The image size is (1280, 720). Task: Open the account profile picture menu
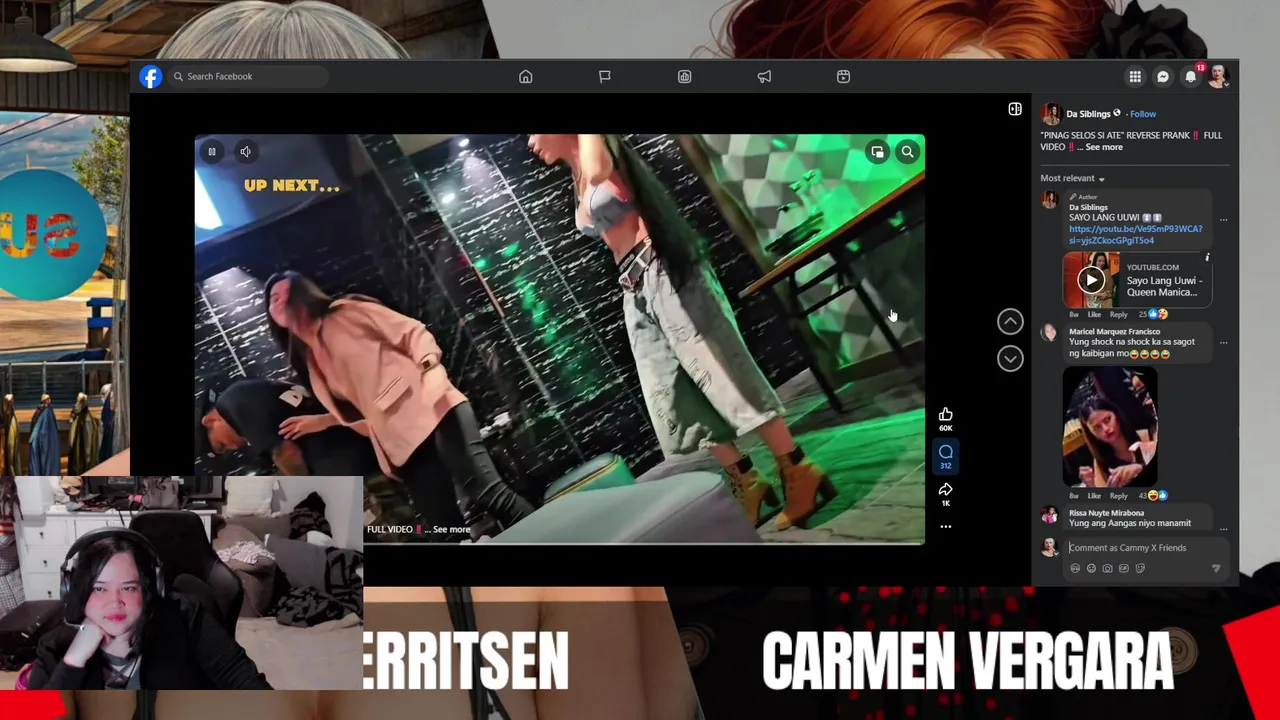click(x=1217, y=77)
